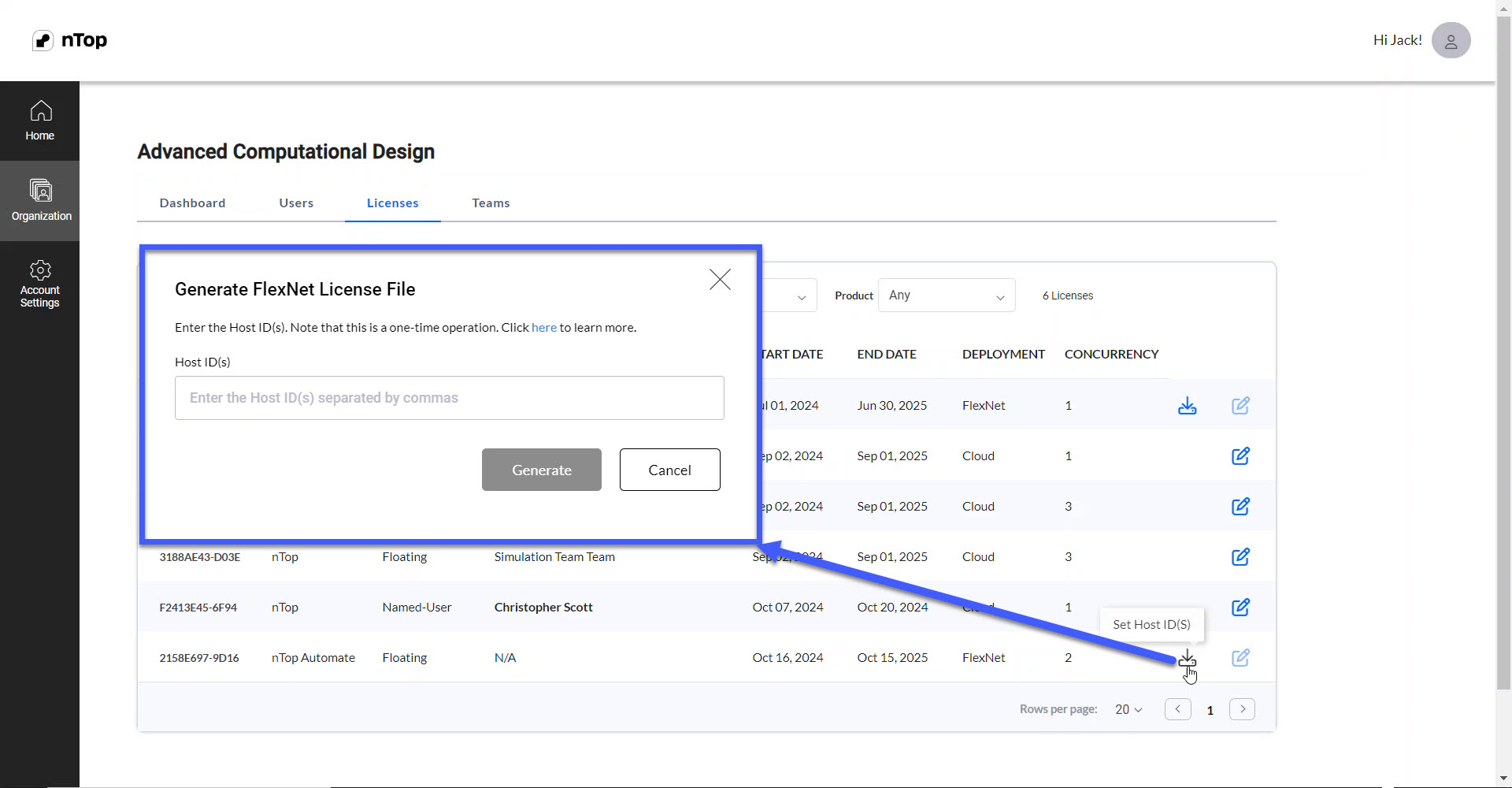Click the DEPLOYMENT column header
This screenshot has width=1512, height=788.
point(1003,355)
